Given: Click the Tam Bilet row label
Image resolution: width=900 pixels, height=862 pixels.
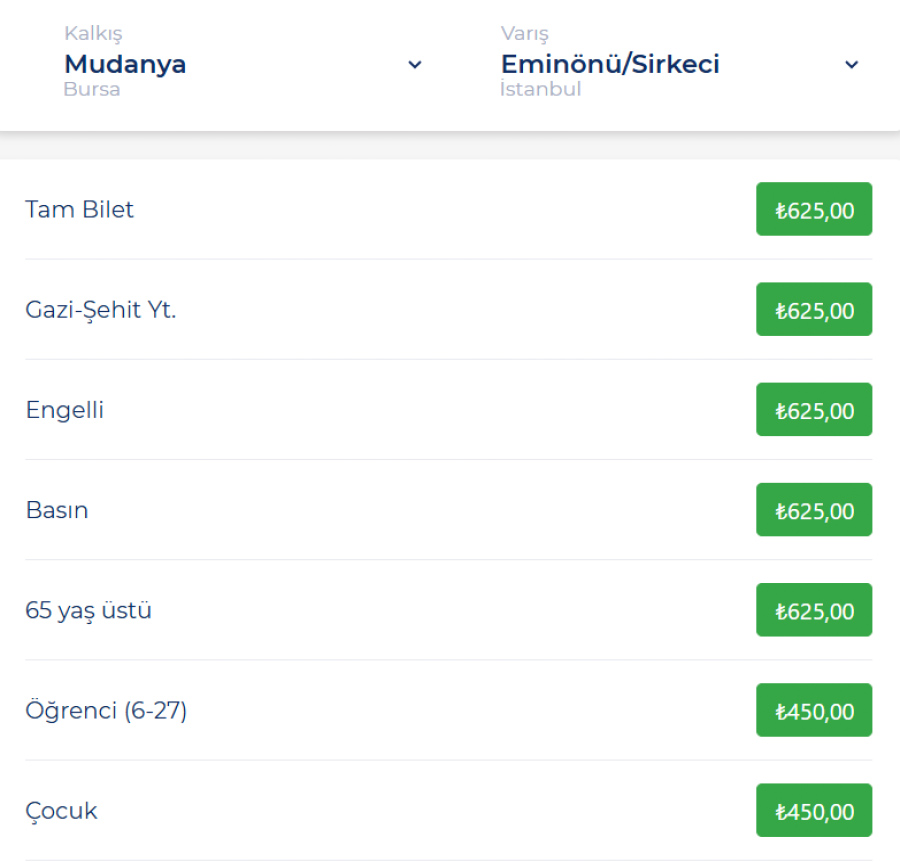Looking at the screenshot, I should click(x=80, y=210).
